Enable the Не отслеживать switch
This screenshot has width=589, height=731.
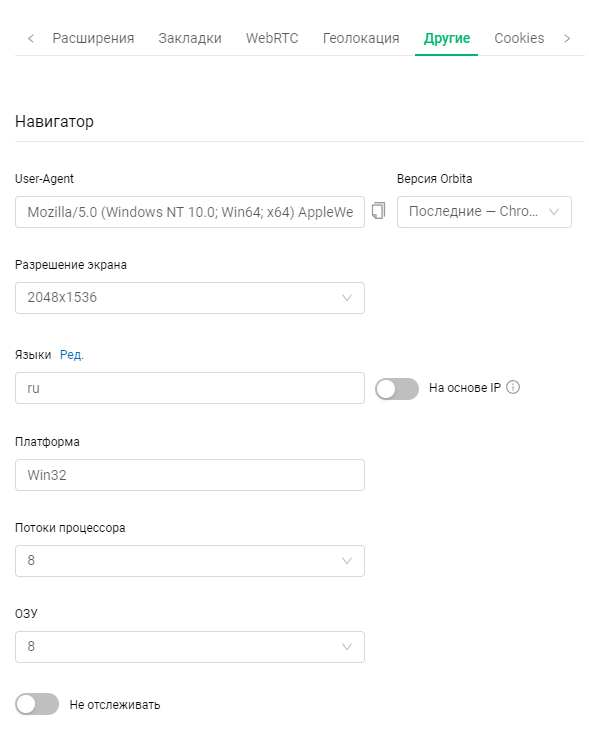coord(37,704)
